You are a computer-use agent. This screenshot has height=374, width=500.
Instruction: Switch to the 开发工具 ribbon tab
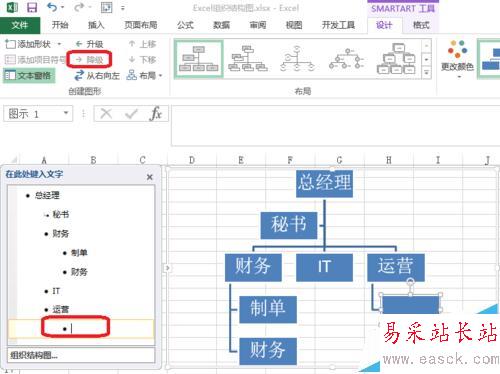tap(338, 25)
